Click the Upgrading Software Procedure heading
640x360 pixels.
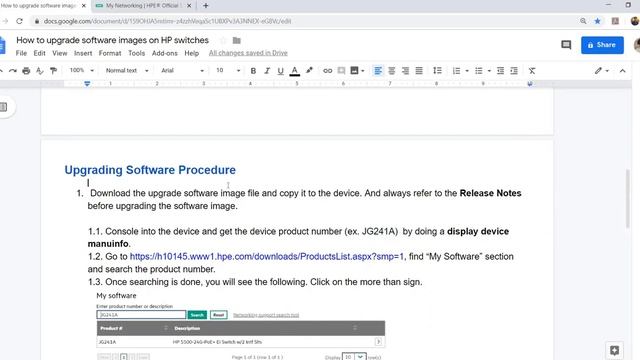click(x=150, y=170)
